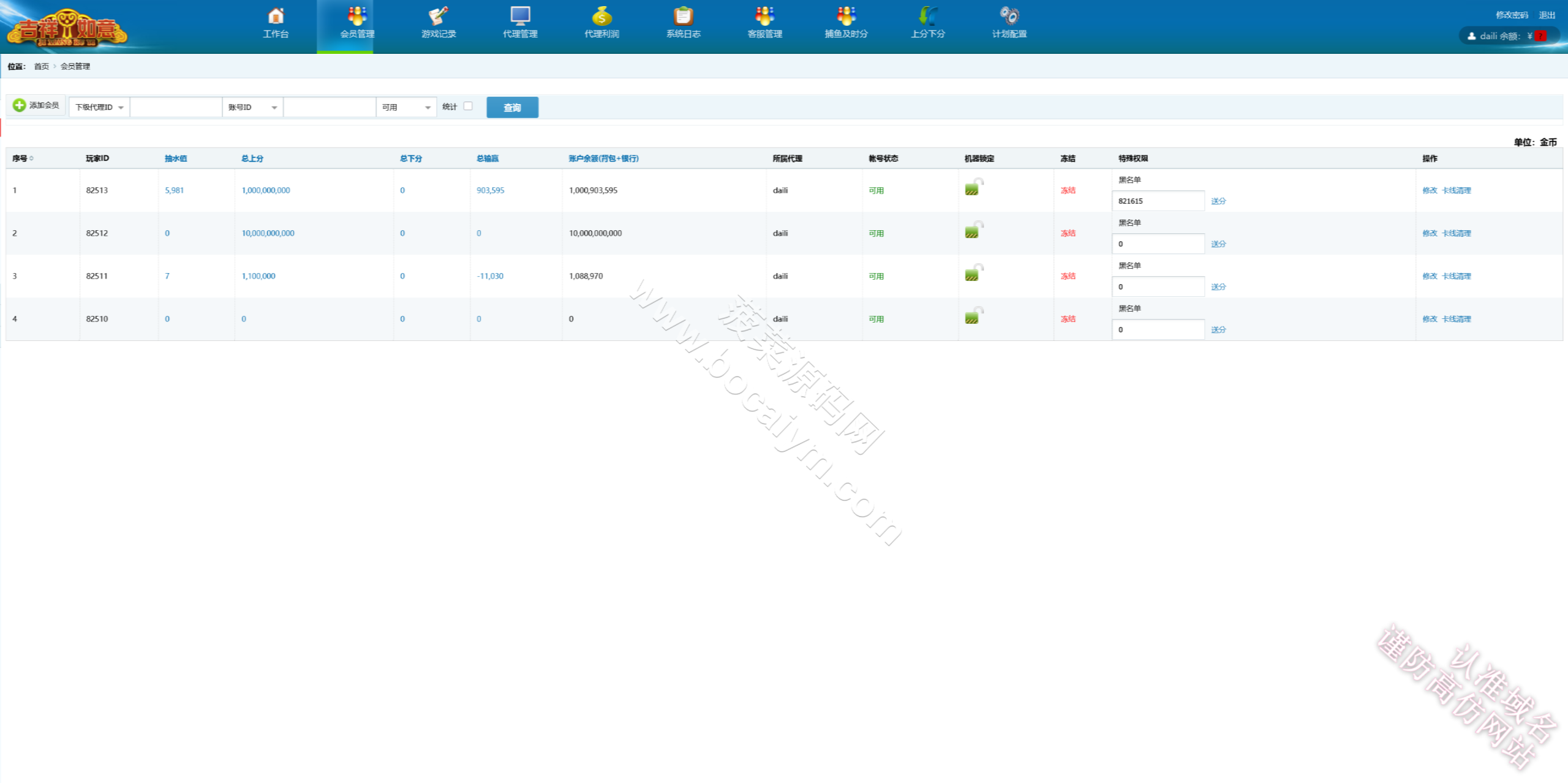Sort by 账户余额(背包+银行) header
This screenshot has width=1568, height=783.
pos(603,159)
